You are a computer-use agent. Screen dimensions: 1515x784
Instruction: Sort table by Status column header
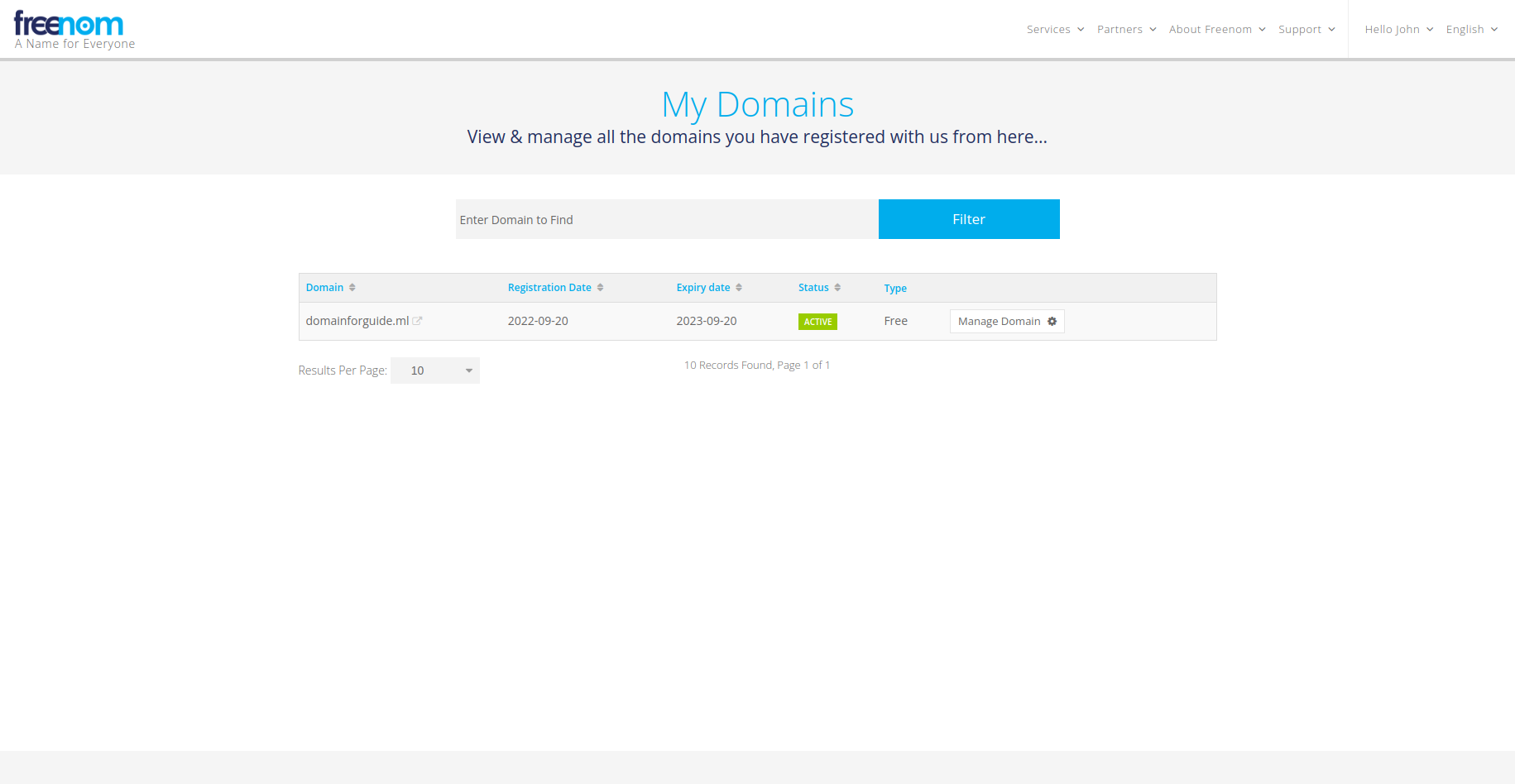[813, 288]
